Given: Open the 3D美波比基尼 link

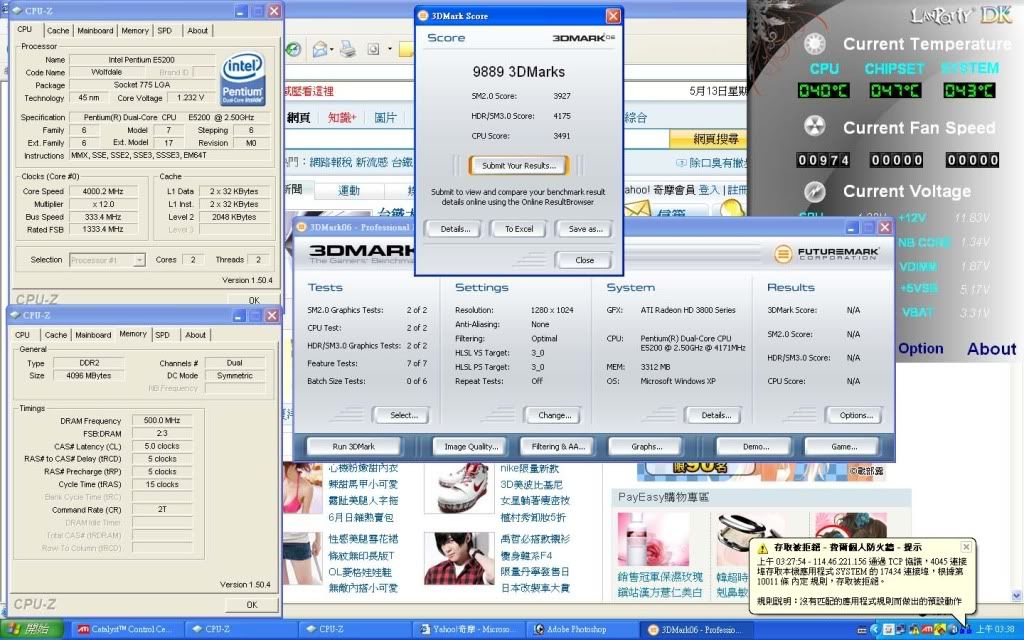Looking at the screenshot, I should pyautogui.click(x=530, y=485).
